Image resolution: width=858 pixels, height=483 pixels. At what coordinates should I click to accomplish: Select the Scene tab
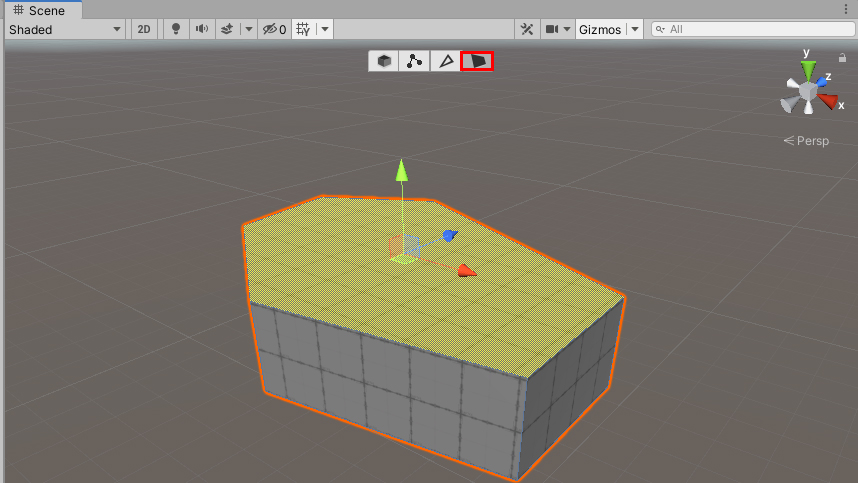pos(40,10)
